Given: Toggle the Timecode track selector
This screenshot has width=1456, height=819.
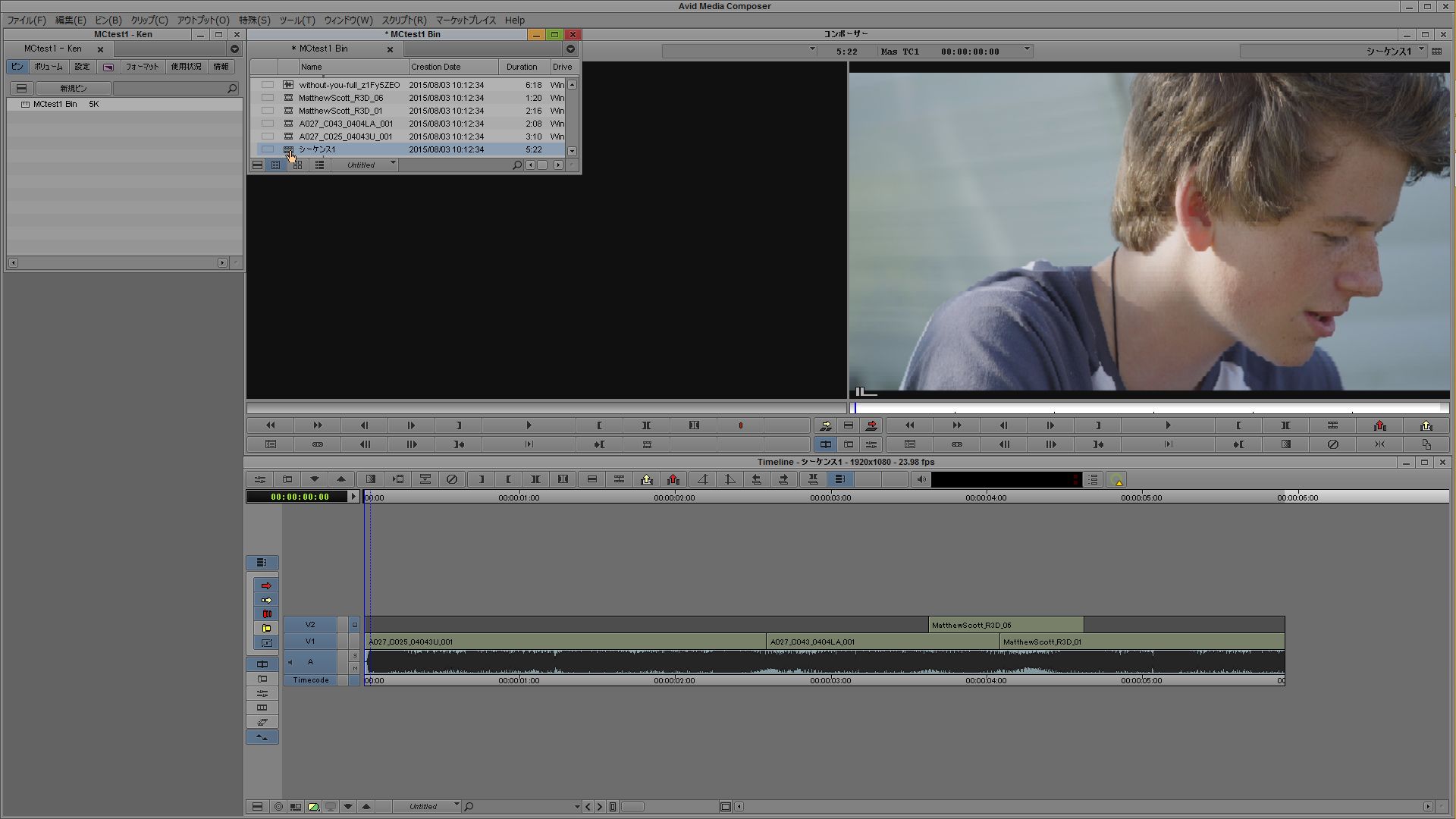Looking at the screenshot, I should point(311,680).
